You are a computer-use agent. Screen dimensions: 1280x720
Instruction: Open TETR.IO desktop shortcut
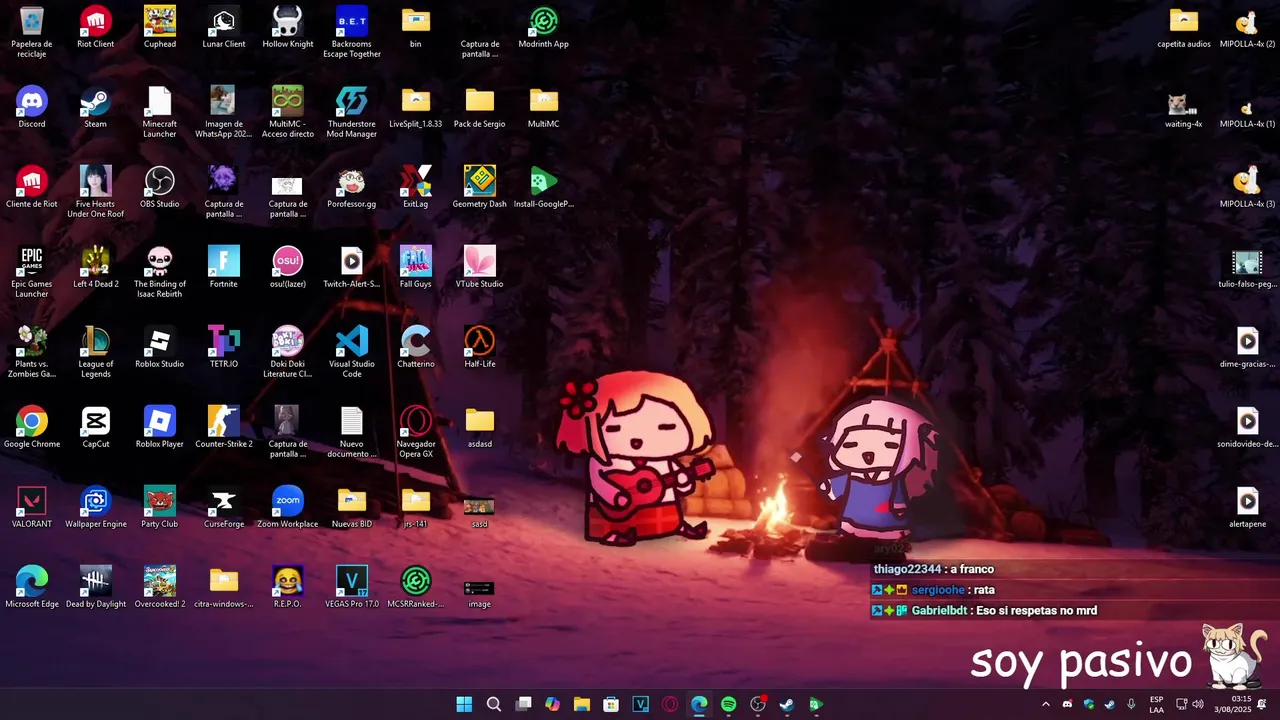tap(224, 347)
